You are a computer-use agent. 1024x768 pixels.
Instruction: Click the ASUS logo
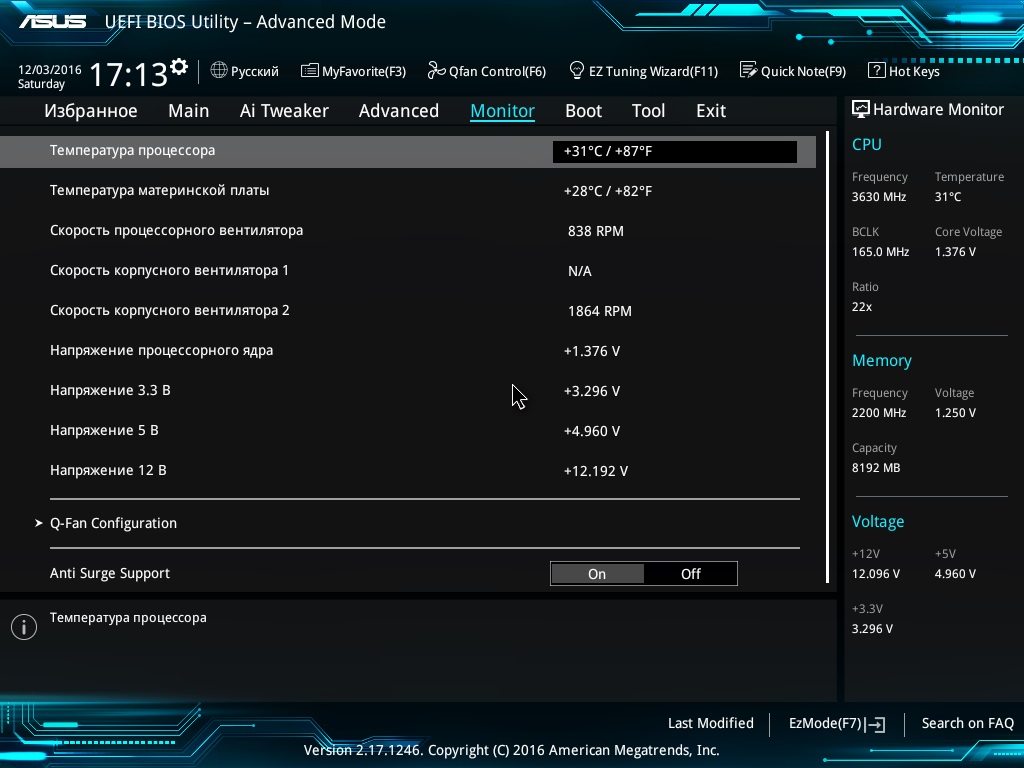(x=52, y=22)
